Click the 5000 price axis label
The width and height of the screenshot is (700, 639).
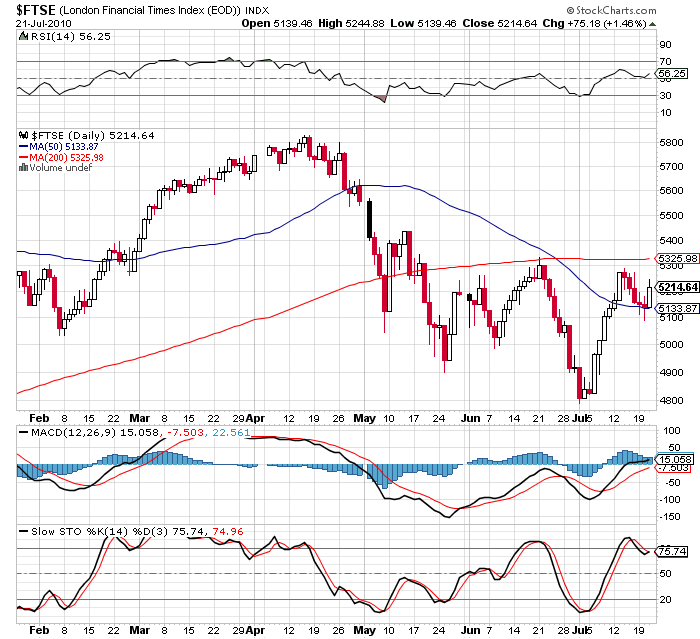671,345
